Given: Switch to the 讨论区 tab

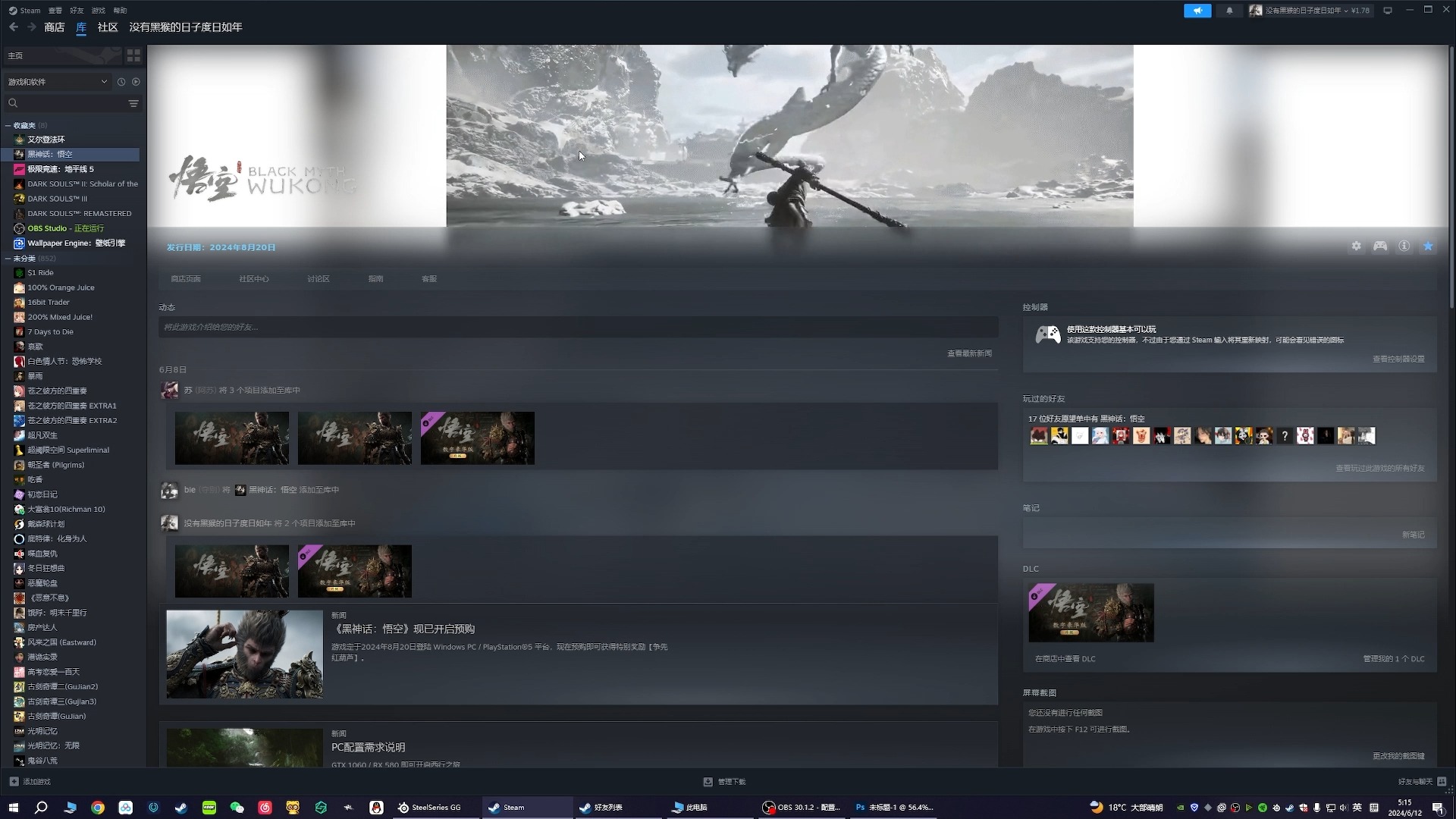Looking at the screenshot, I should click(318, 278).
